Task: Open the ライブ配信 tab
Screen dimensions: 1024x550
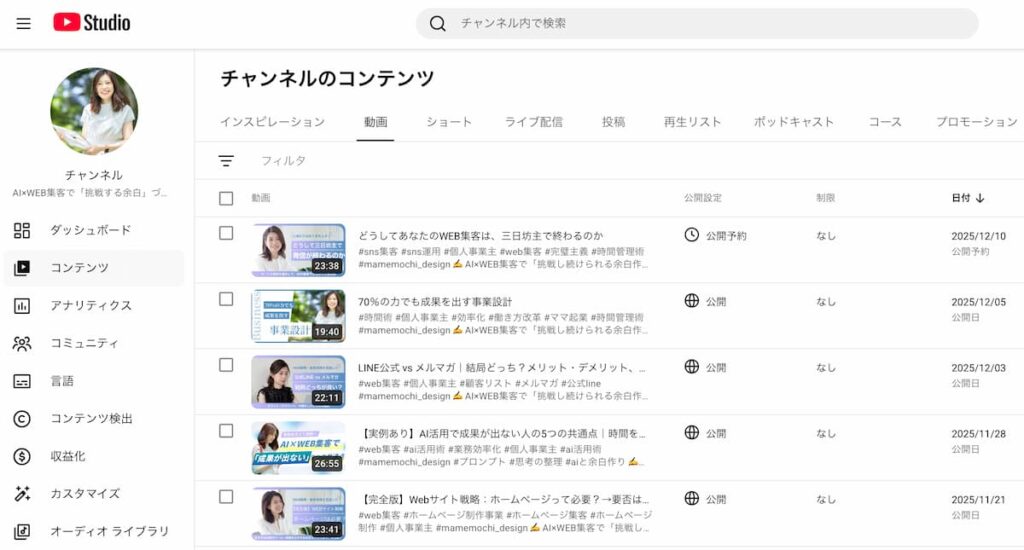Action: (x=534, y=122)
